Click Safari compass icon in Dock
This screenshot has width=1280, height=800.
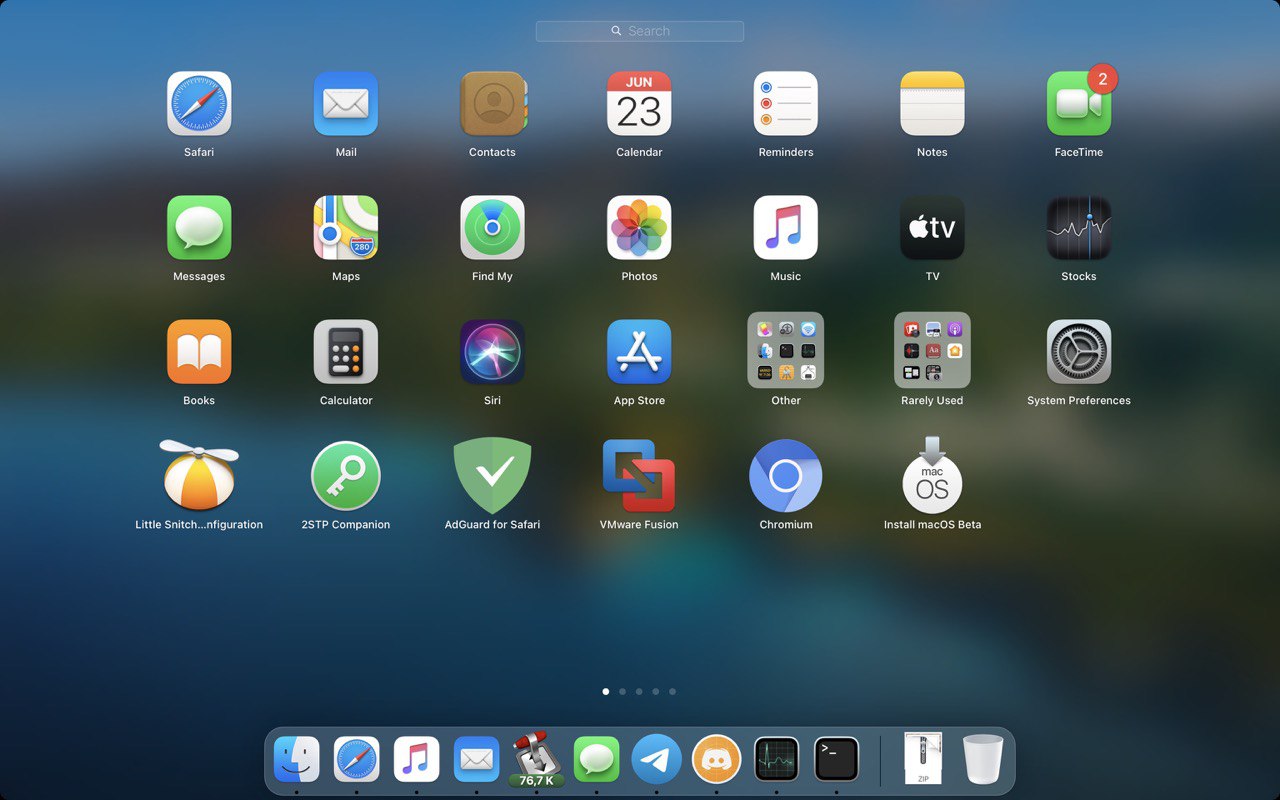(357, 759)
